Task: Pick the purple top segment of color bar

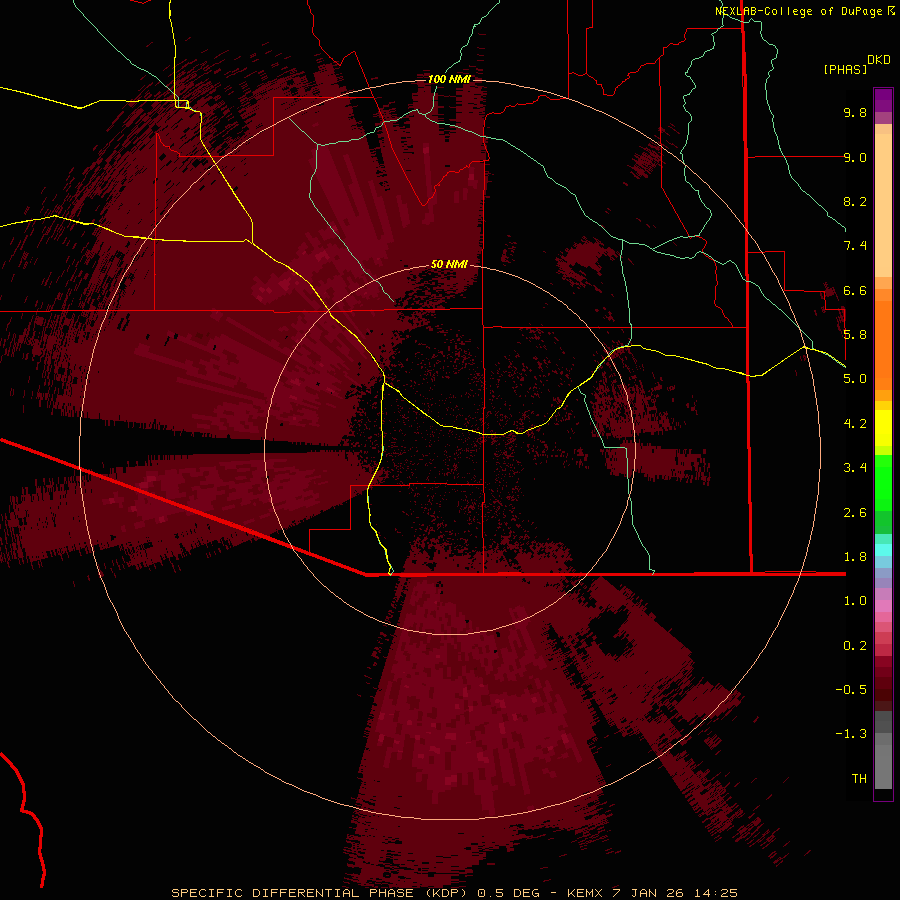Action: pyautogui.click(x=883, y=100)
